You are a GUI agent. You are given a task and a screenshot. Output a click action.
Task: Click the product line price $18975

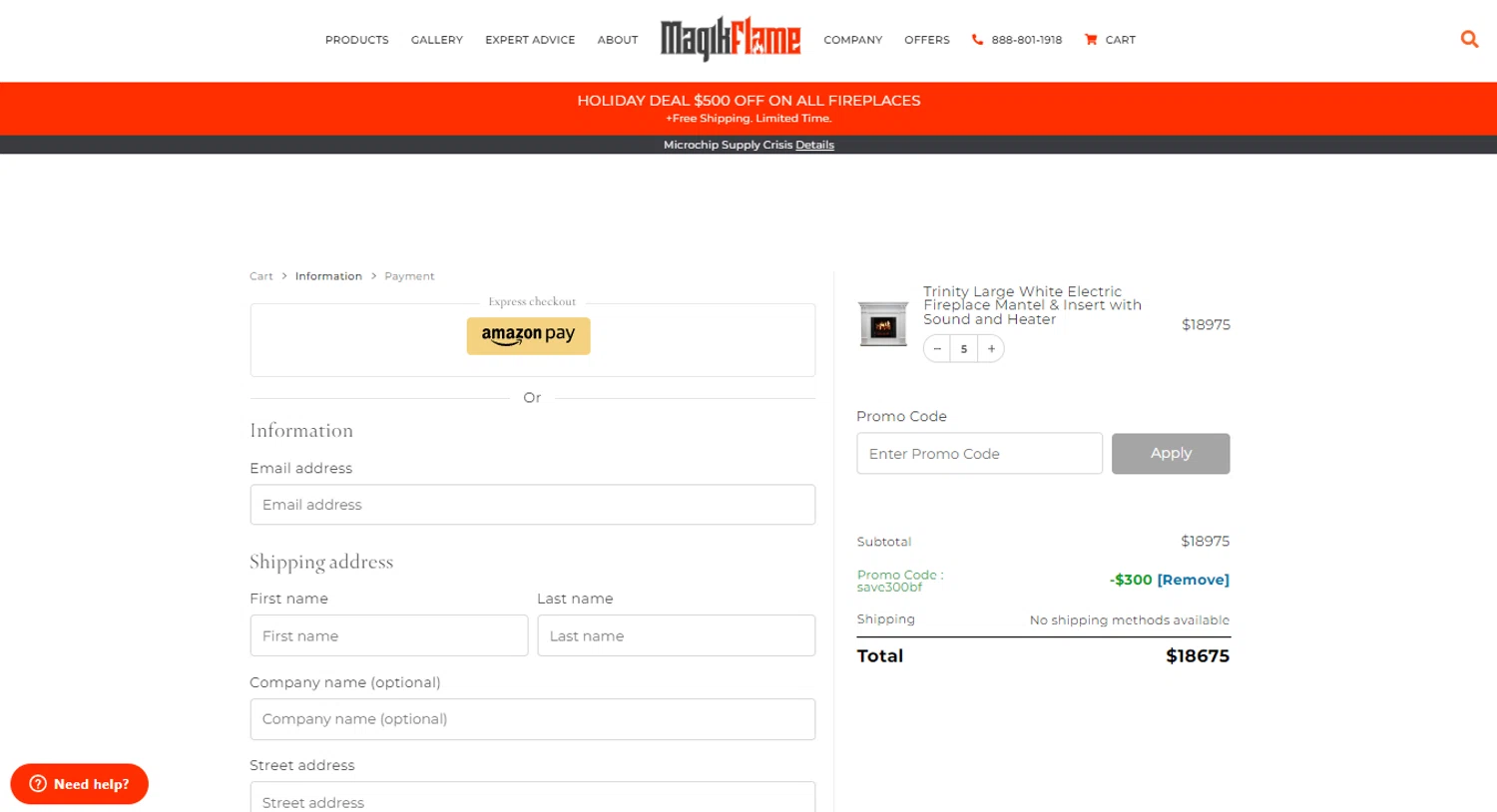click(x=1206, y=324)
